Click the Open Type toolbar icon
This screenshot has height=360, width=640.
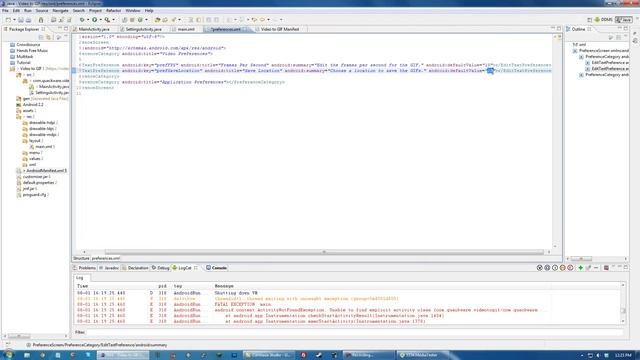pos(157,20)
